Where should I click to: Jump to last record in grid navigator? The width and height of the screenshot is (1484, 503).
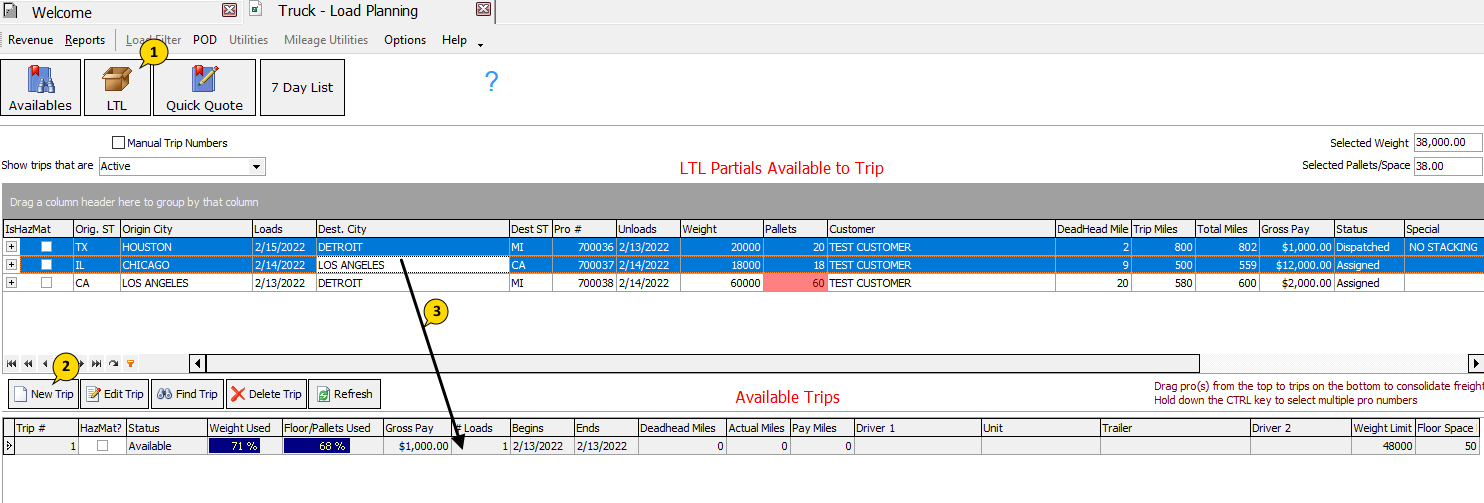(97, 363)
